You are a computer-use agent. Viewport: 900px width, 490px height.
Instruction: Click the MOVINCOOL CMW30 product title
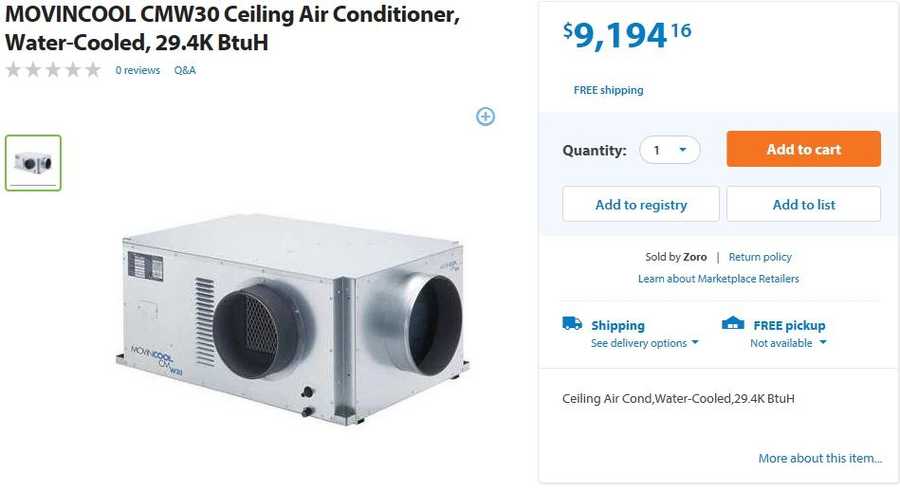232,30
